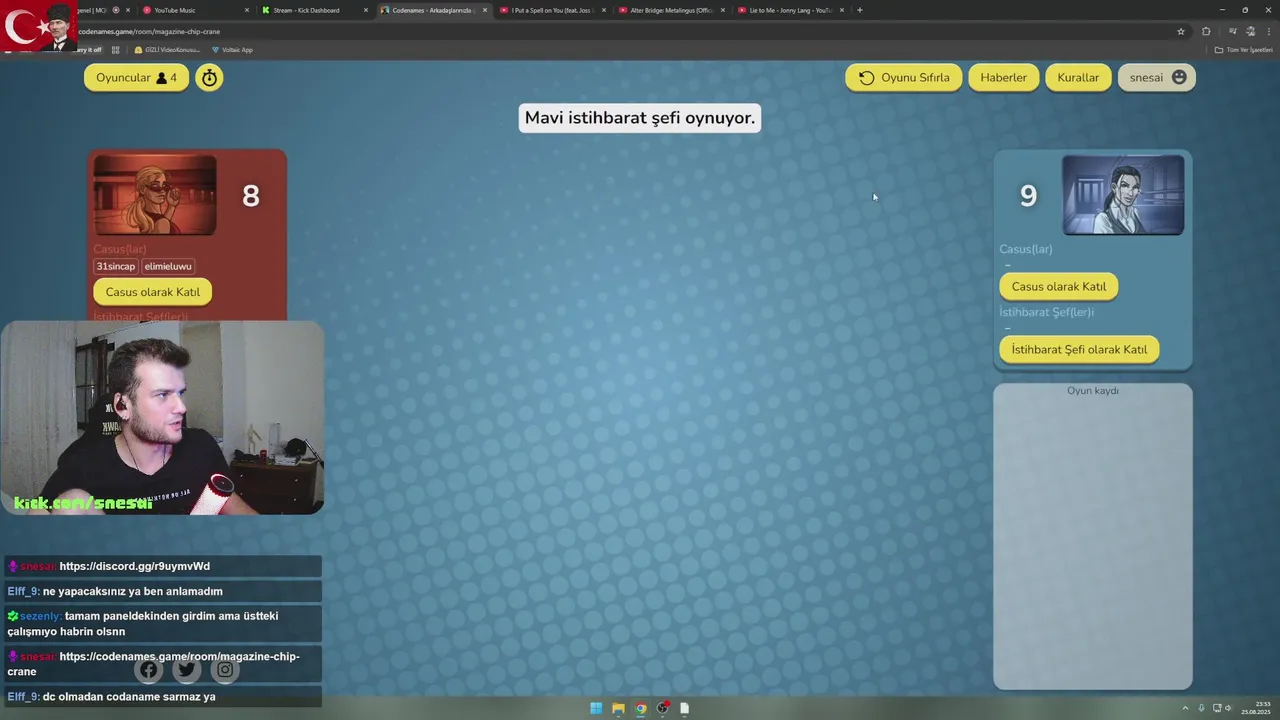The width and height of the screenshot is (1280, 720).
Task: Join blue team as İstihbarat Şefi
Action: coord(1079,349)
